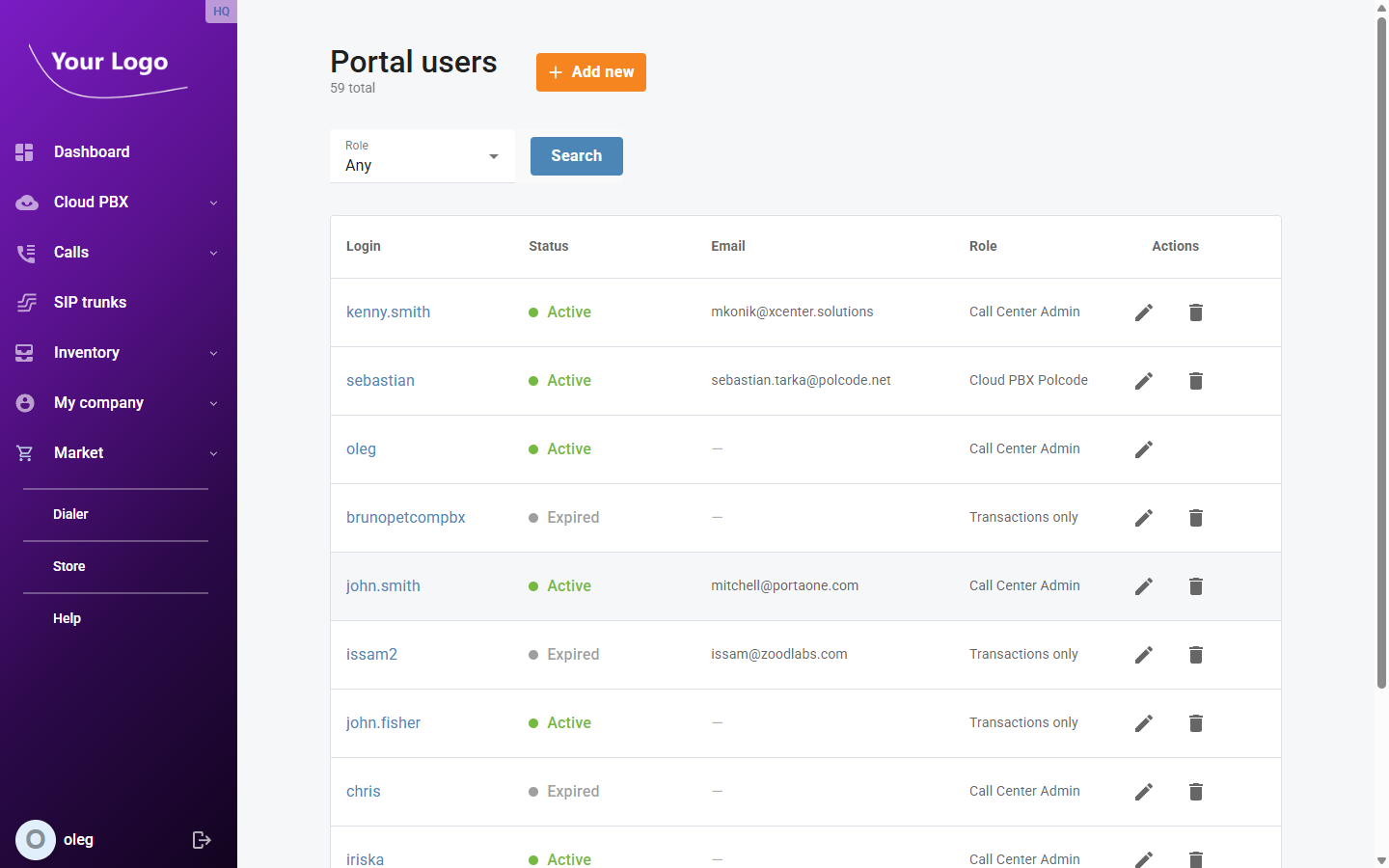1389x868 pixels.
Task: Edit kenny.smith using the pencil icon
Action: (1143, 312)
